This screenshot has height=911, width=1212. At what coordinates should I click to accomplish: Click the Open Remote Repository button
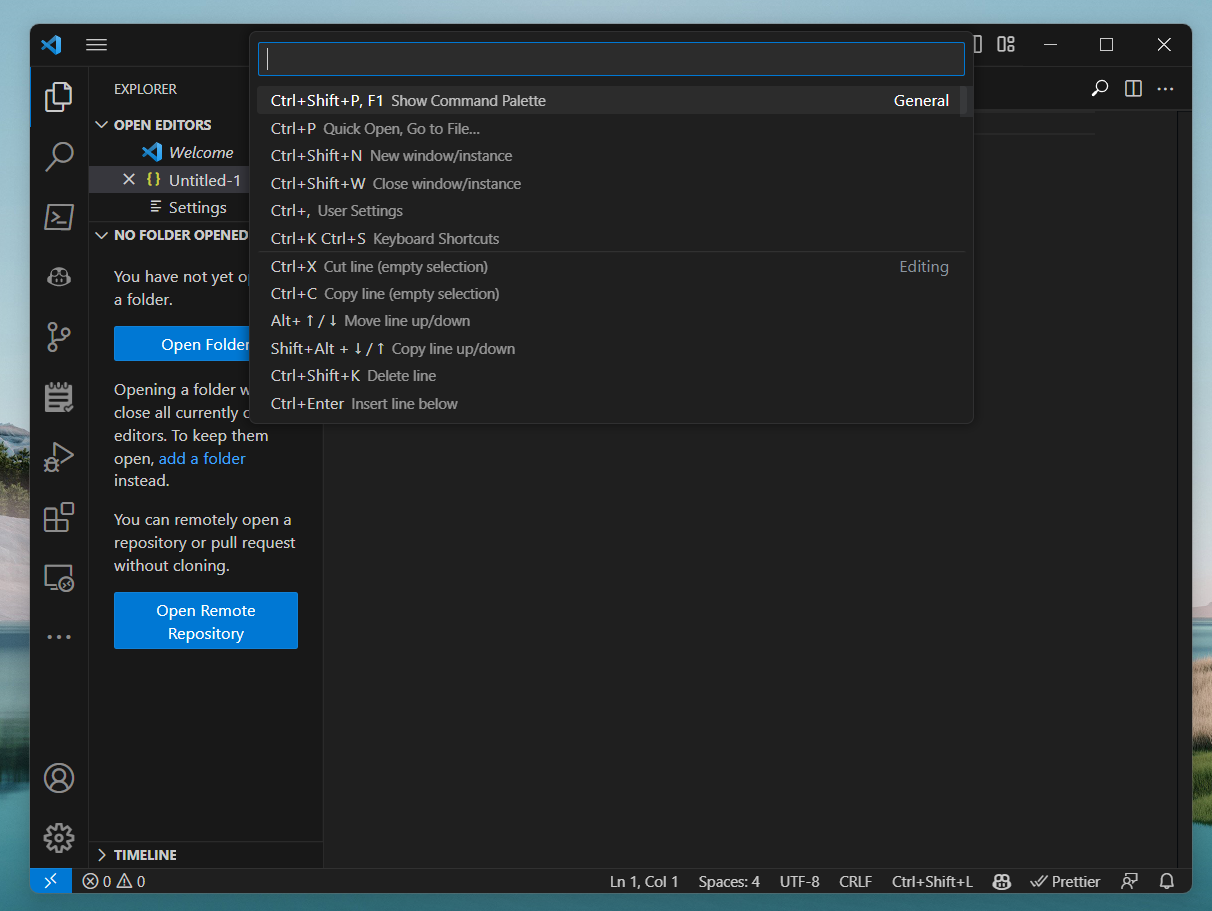coord(206,621)
